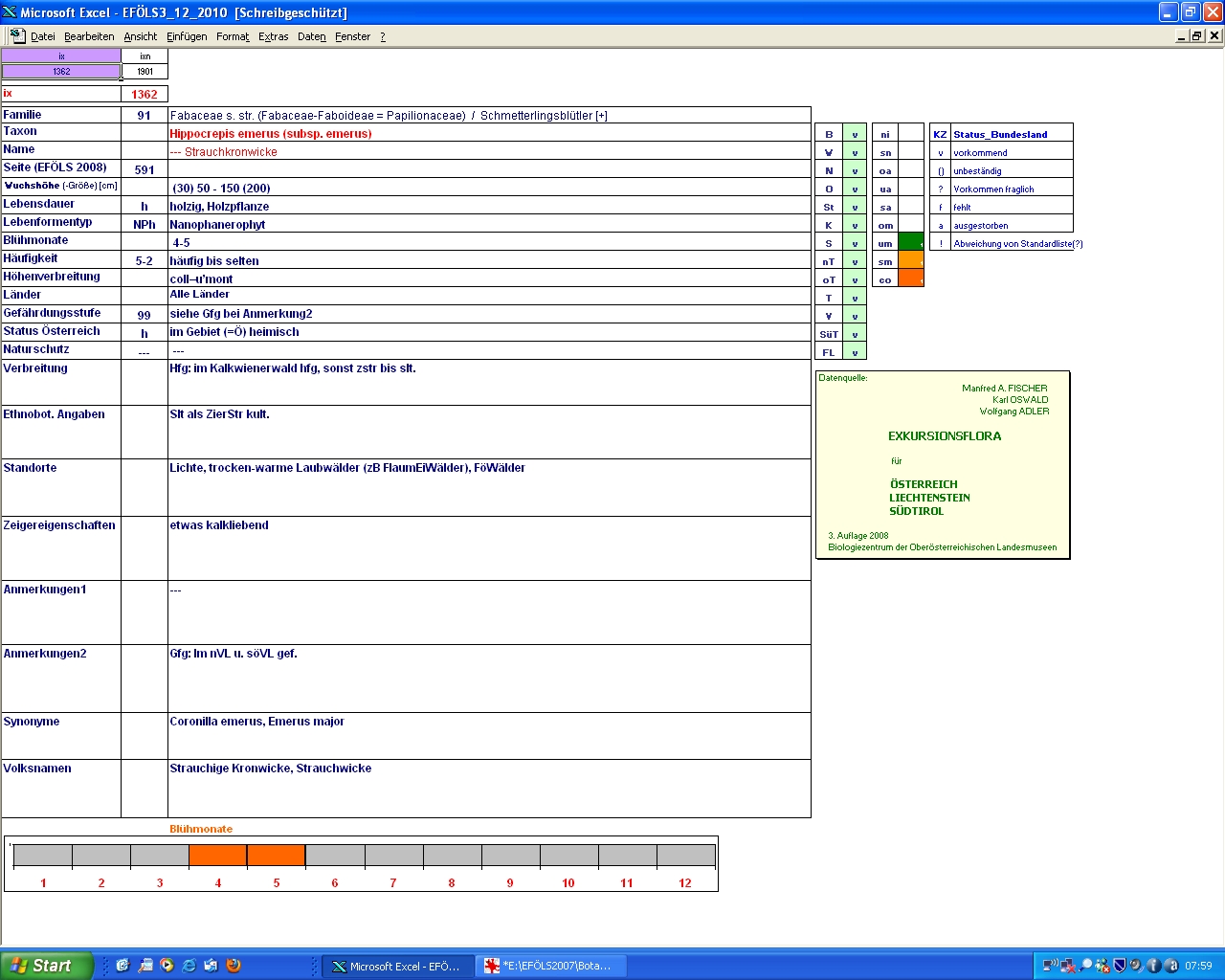Click the orange month 5 bloom bar
The image size is (1225, 980).
tap(277, 856)
